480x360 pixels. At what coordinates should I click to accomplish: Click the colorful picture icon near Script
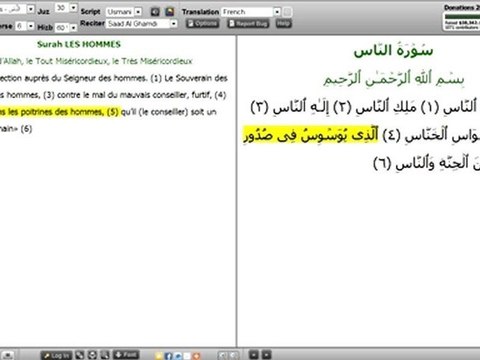click(x=170, y=12)
